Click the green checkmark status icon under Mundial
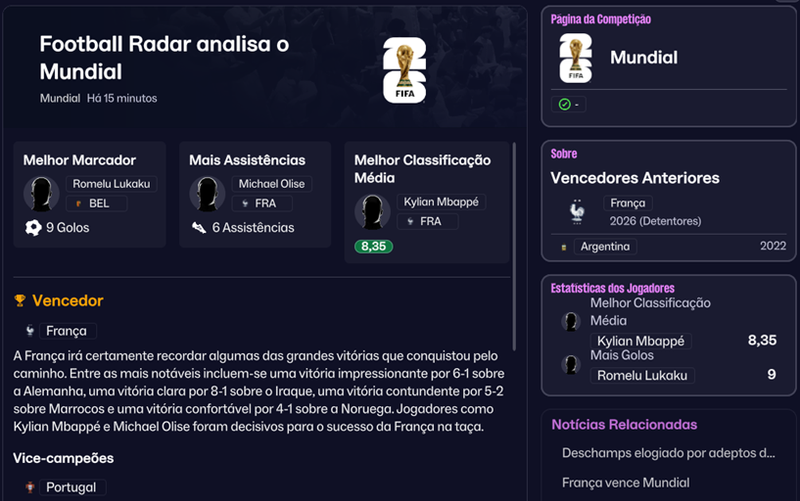The width and height of the screenshot is (800, 501). click(564, 105)
